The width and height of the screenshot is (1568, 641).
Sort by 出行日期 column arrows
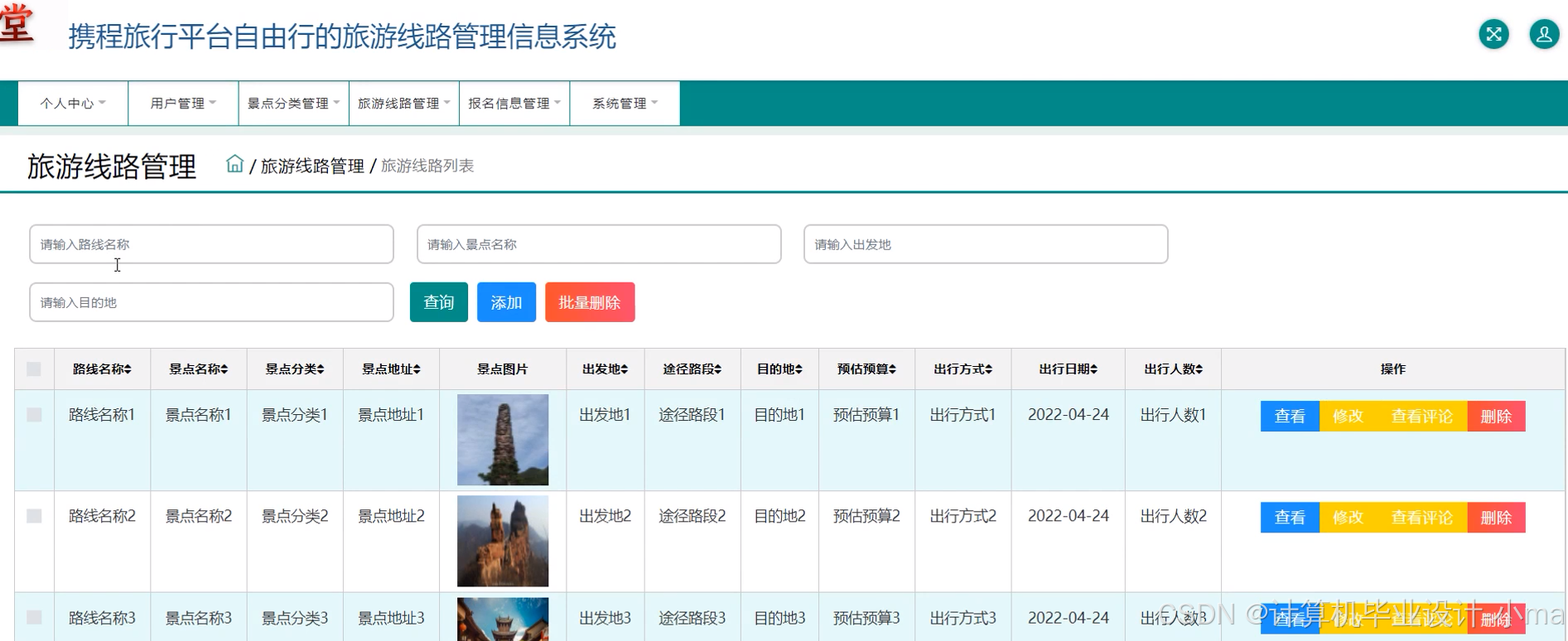tap(1094, 369)
